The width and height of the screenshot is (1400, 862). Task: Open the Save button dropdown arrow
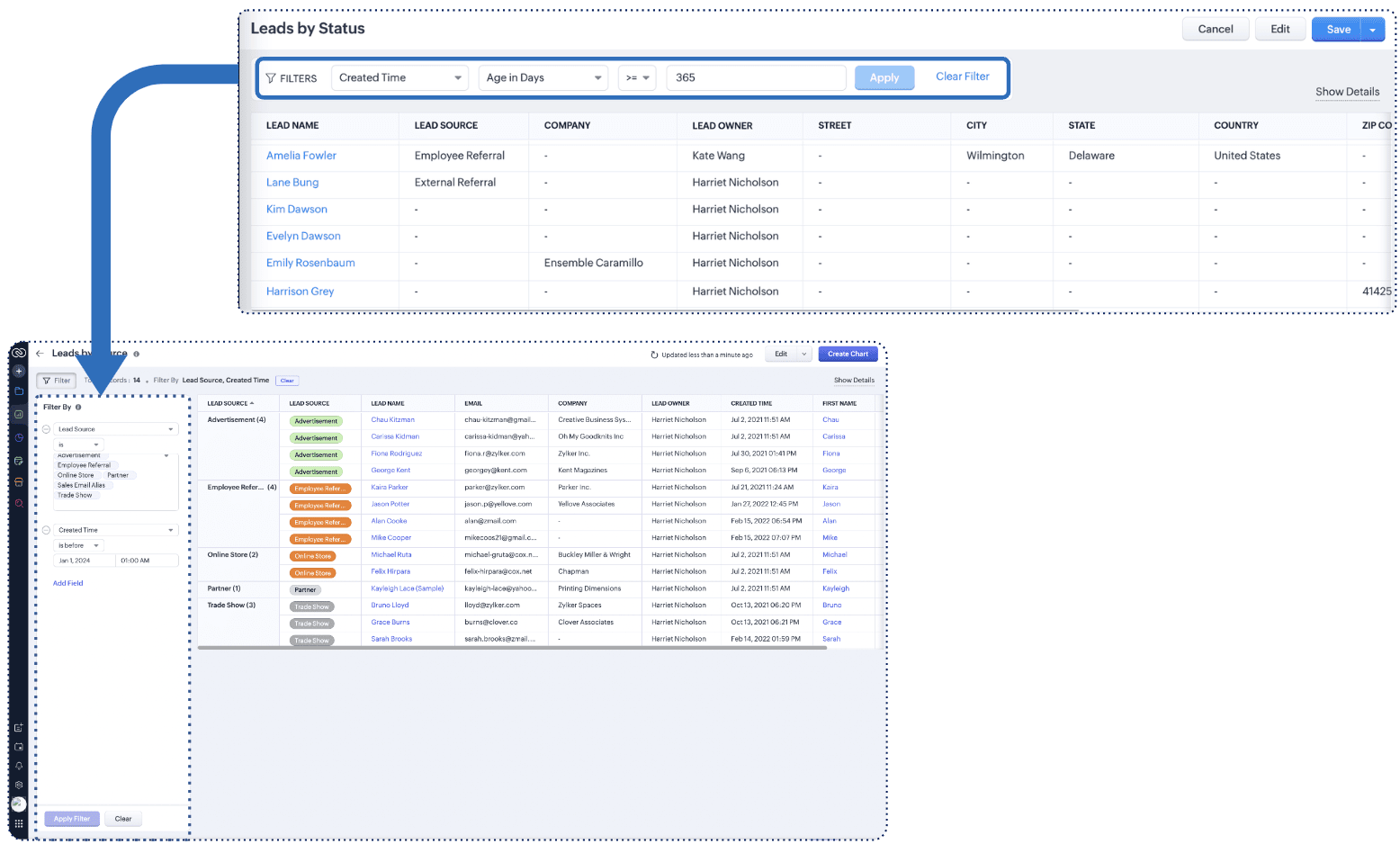(x=1372, y=30)
